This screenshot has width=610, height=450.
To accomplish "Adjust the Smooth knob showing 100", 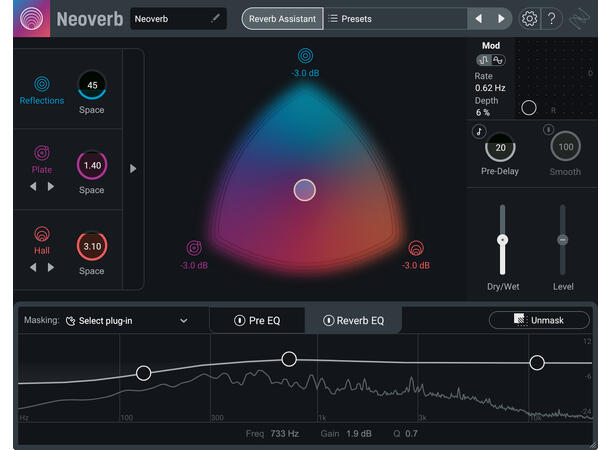I will point(566,147).
